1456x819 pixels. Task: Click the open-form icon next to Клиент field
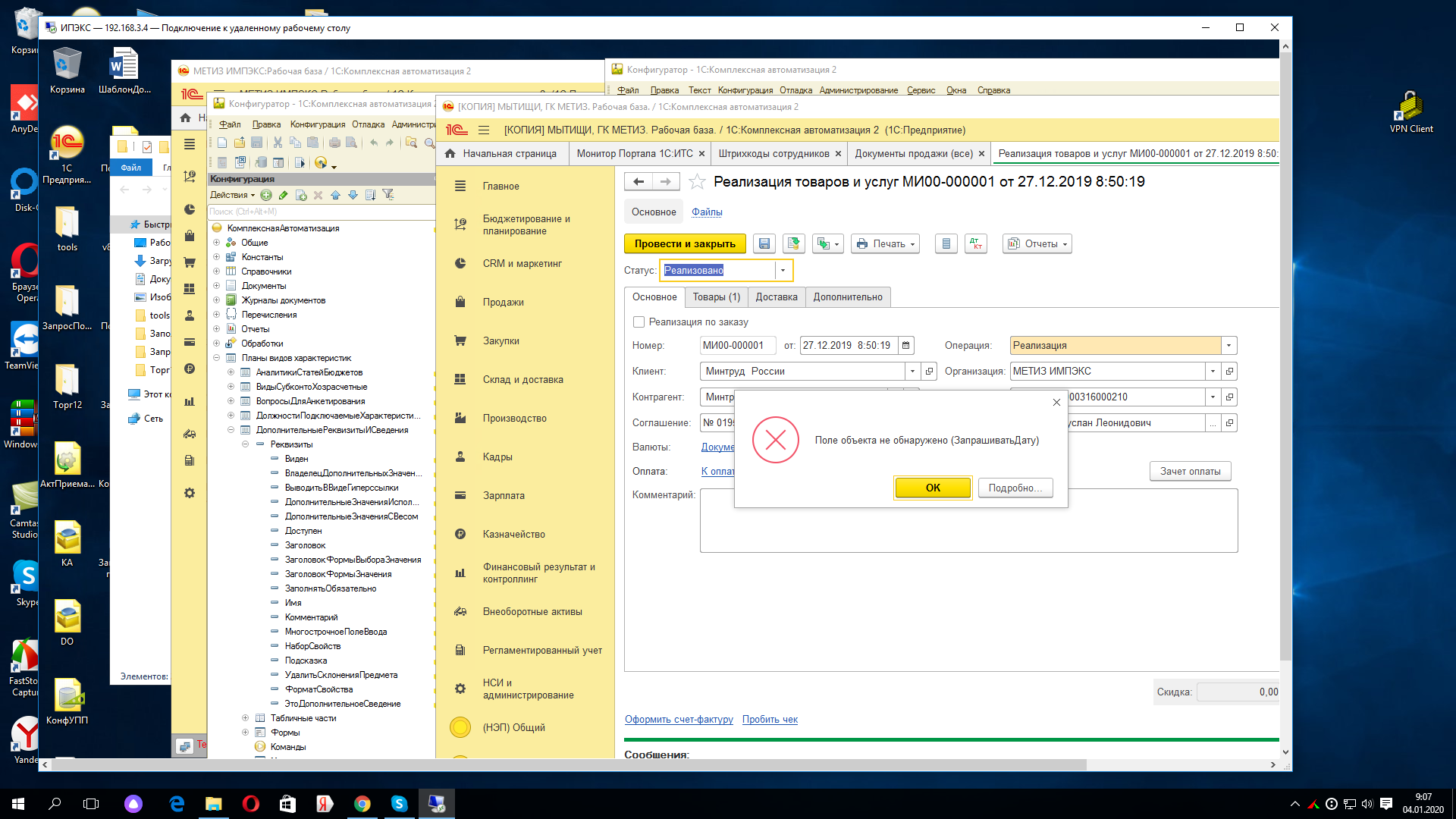point(929,372)
